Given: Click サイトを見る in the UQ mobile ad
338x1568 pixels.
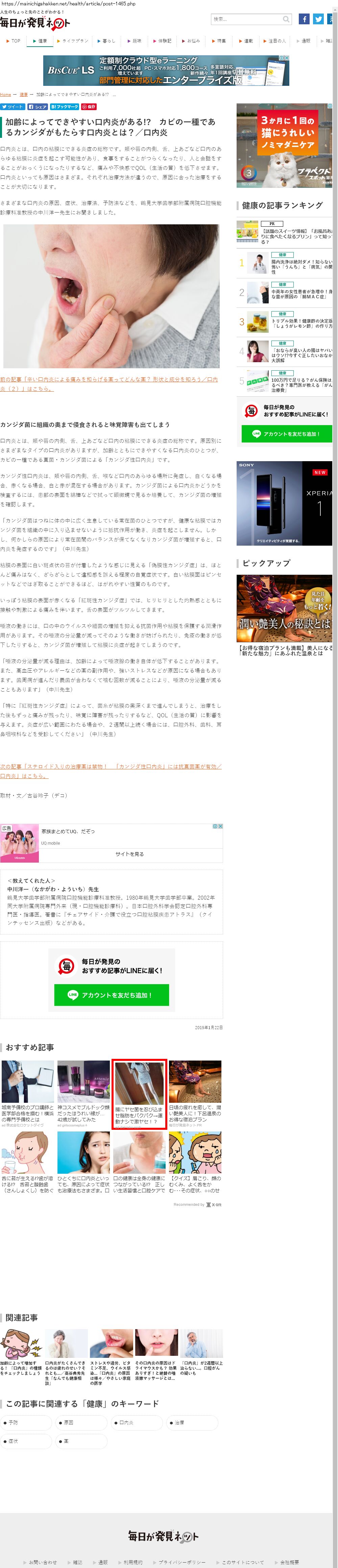Looking at the screenshot, I should tap(130, 854).
